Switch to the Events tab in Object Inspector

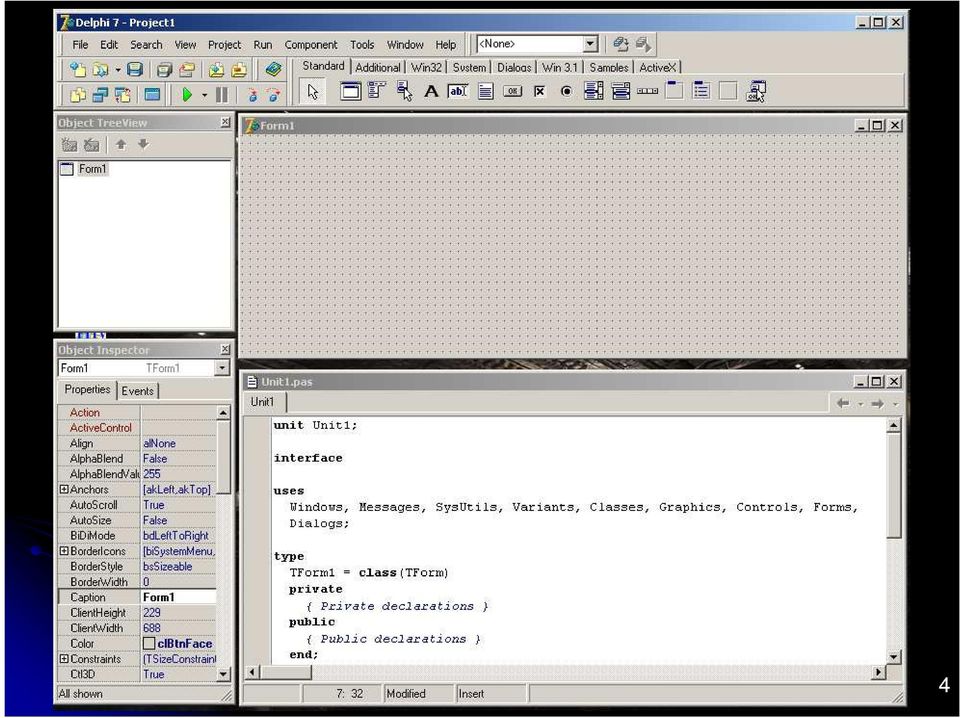coord(137,391)
